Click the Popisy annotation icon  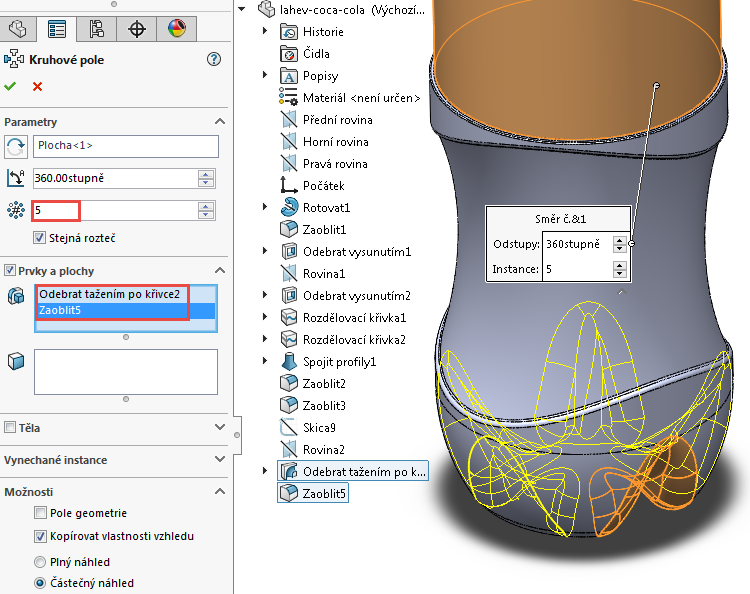pos(289,76)
